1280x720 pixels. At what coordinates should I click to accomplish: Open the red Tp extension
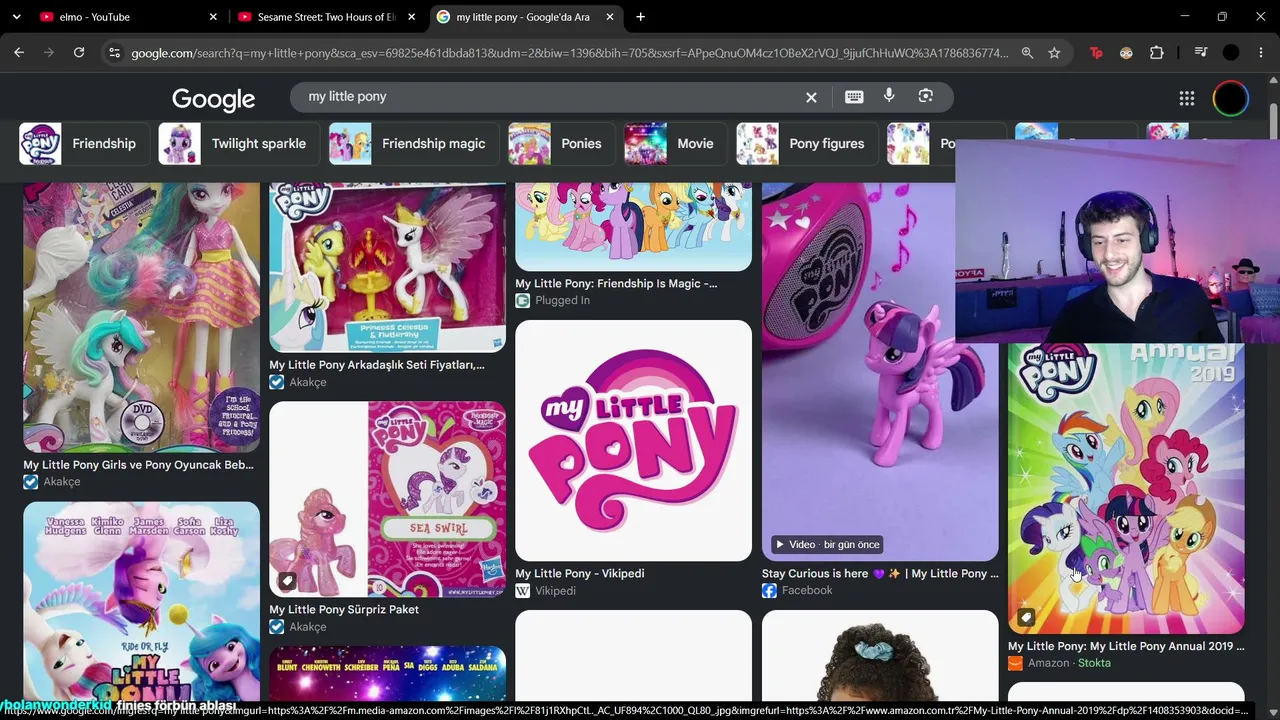coord(1096,53)
